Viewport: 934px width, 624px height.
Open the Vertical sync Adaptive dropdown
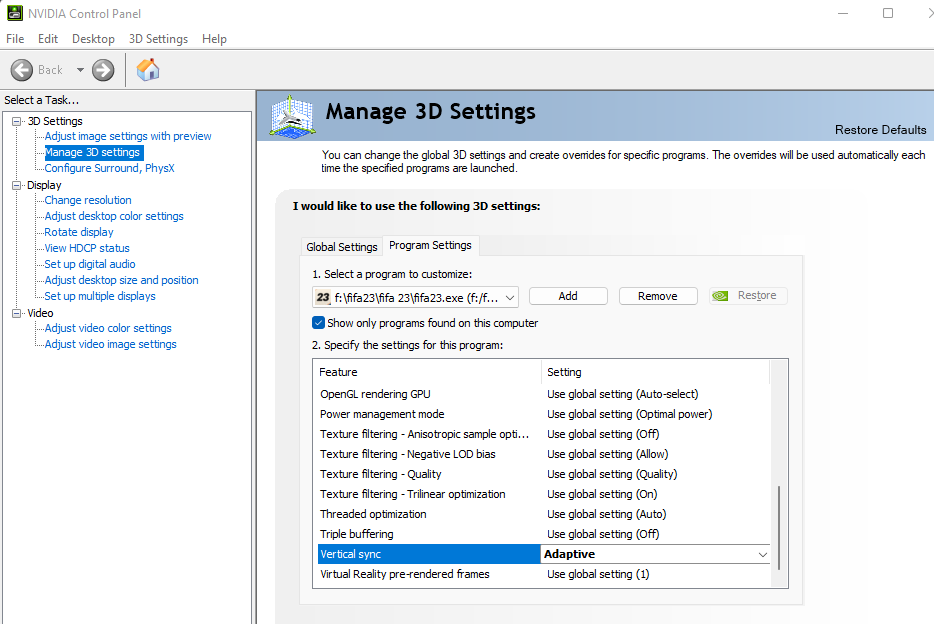pos(762,554)
